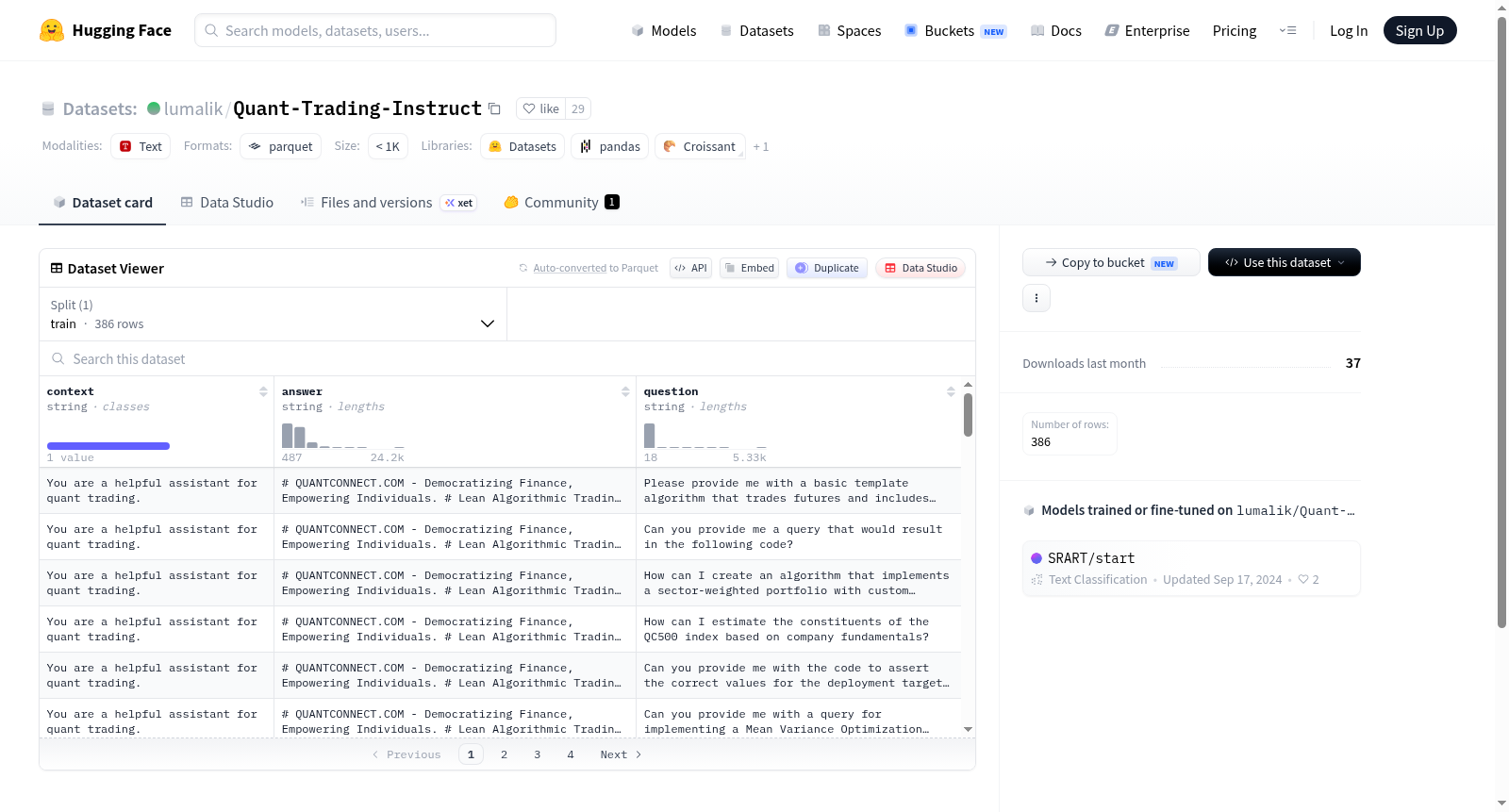This screenshot has height=812, width=1509.
Task: Copy dataset name with the copy icon
Action: (494, 108)
